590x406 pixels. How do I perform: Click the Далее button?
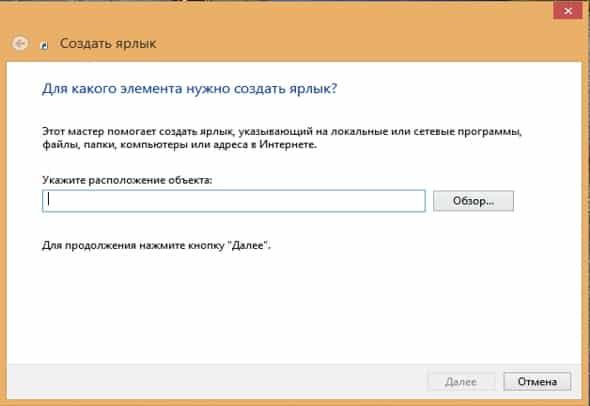coord(461,382)
